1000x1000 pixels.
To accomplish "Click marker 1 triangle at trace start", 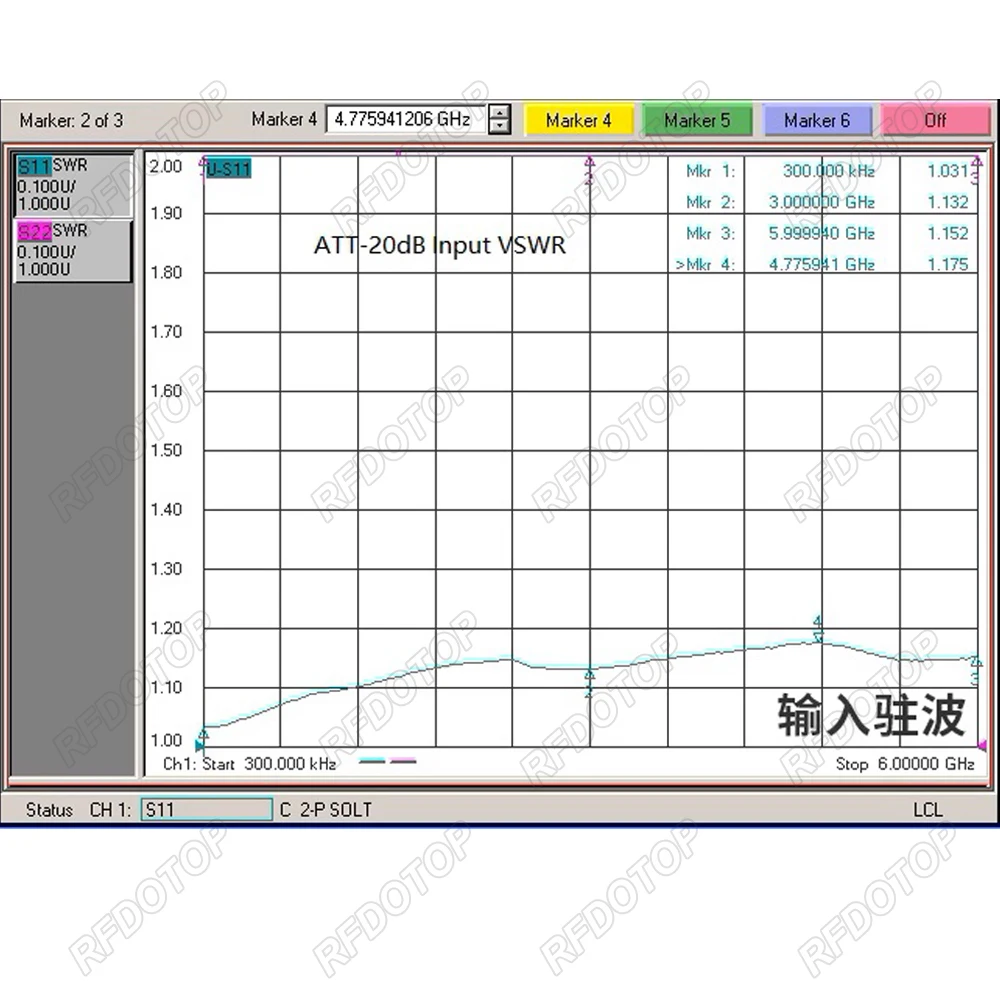I will coord(203,734).
